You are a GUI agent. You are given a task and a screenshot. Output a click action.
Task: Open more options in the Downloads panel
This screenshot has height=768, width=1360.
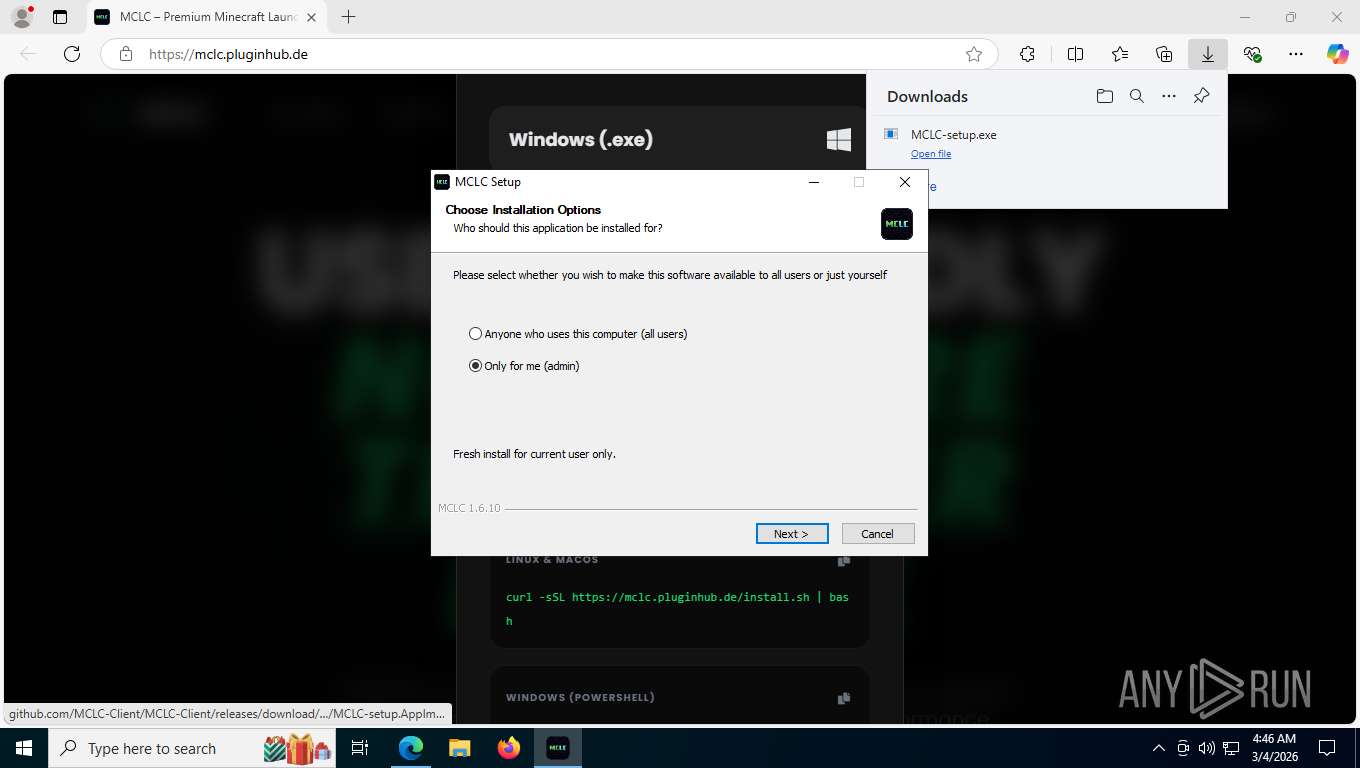tap(1169, 96)
